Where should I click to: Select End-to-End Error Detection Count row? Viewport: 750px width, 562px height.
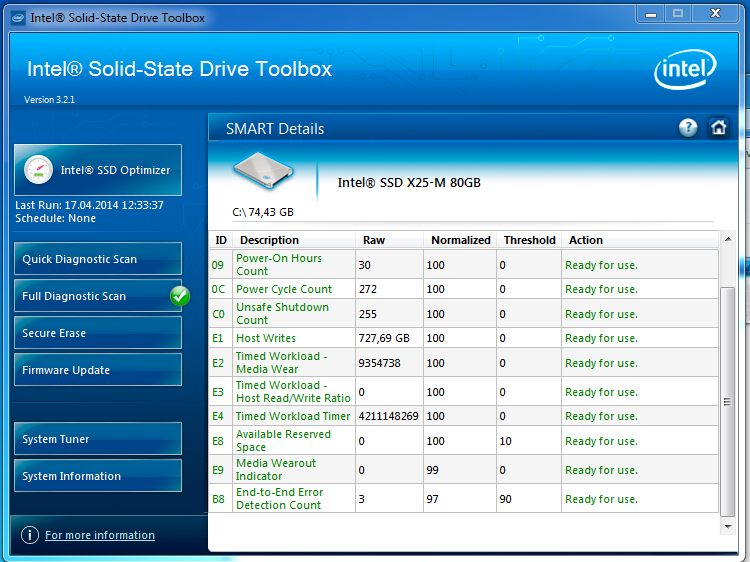point(464,498)
